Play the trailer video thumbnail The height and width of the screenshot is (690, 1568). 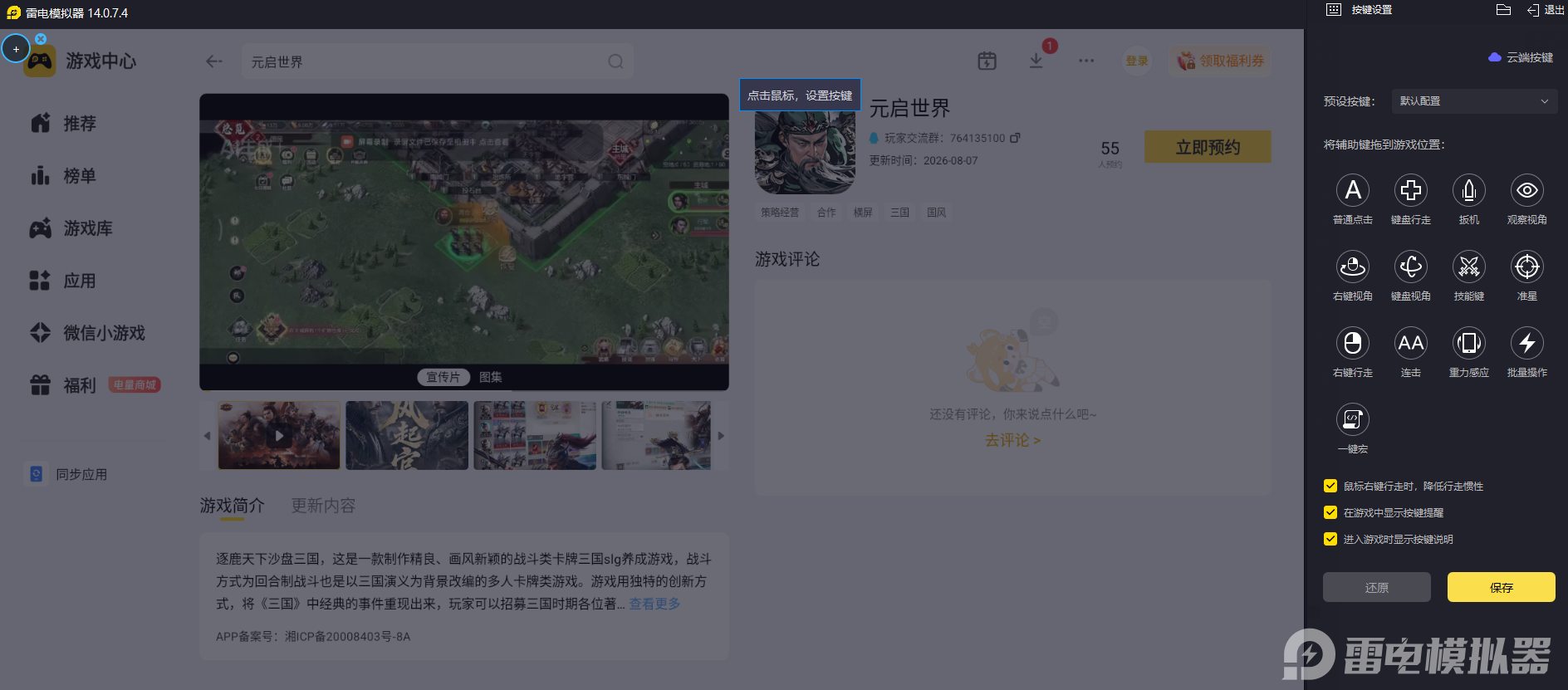(279, 436)
